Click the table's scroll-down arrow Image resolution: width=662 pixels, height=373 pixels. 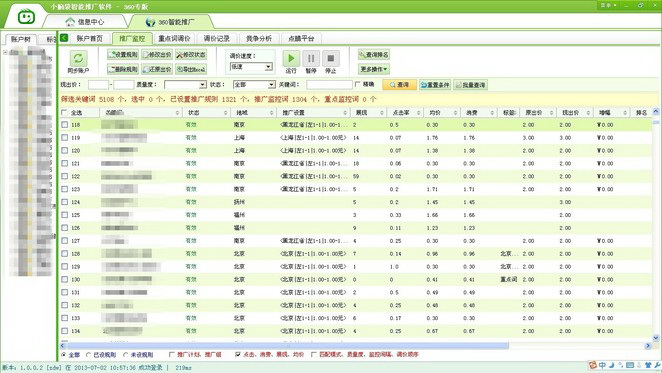656,338
